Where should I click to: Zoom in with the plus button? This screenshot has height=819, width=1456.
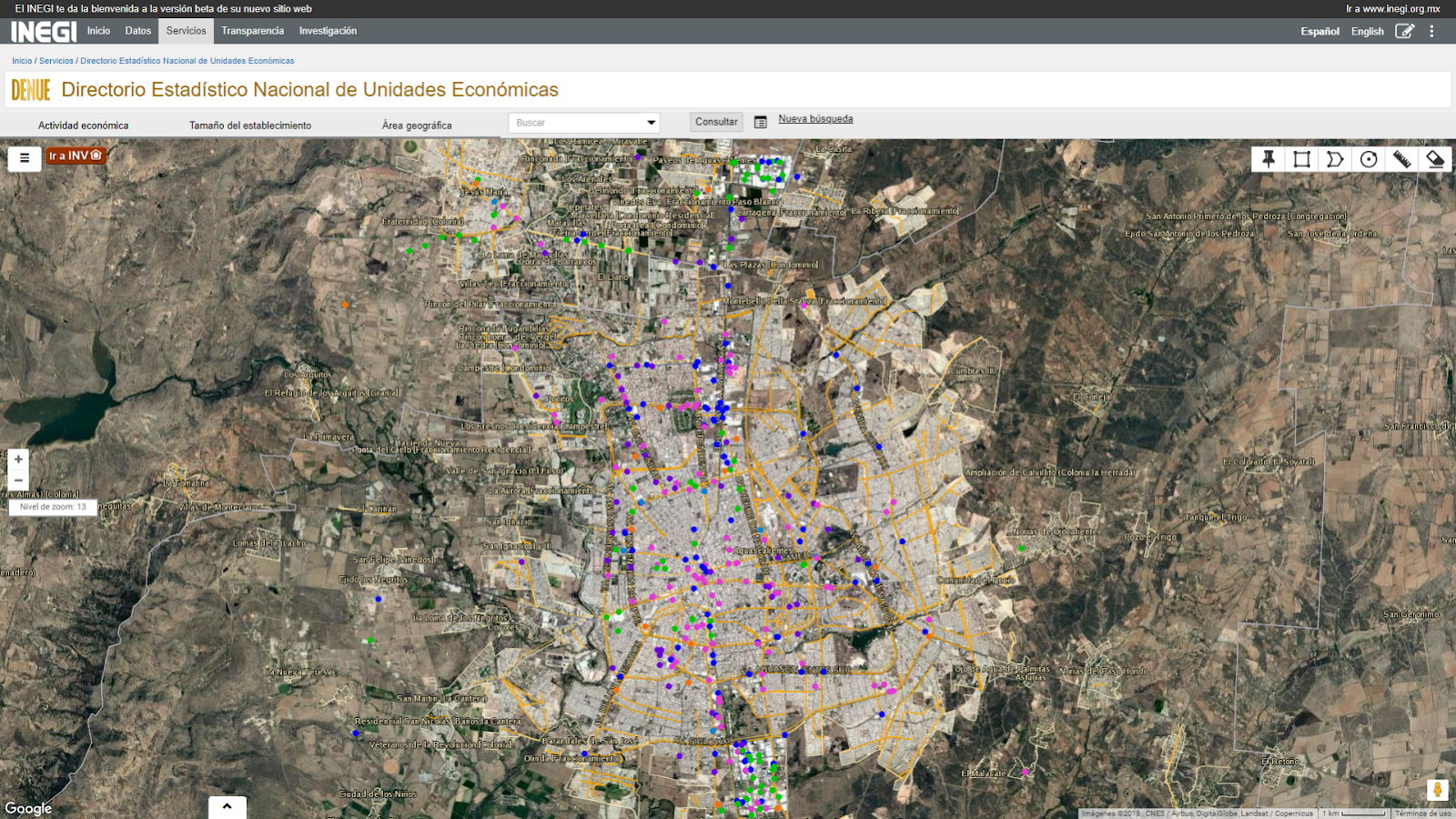18,459
